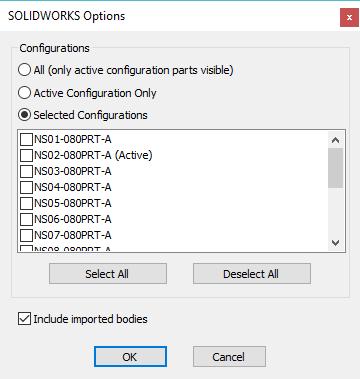Confirm the dialog with OK
Screen dimensions: 360x379
tap(130, 357)
